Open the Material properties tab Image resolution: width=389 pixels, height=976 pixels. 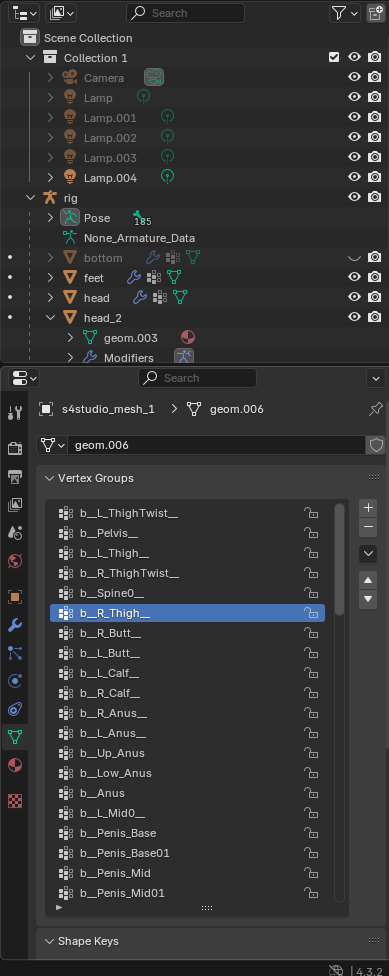pyautogui.click(x=15, y=765)
